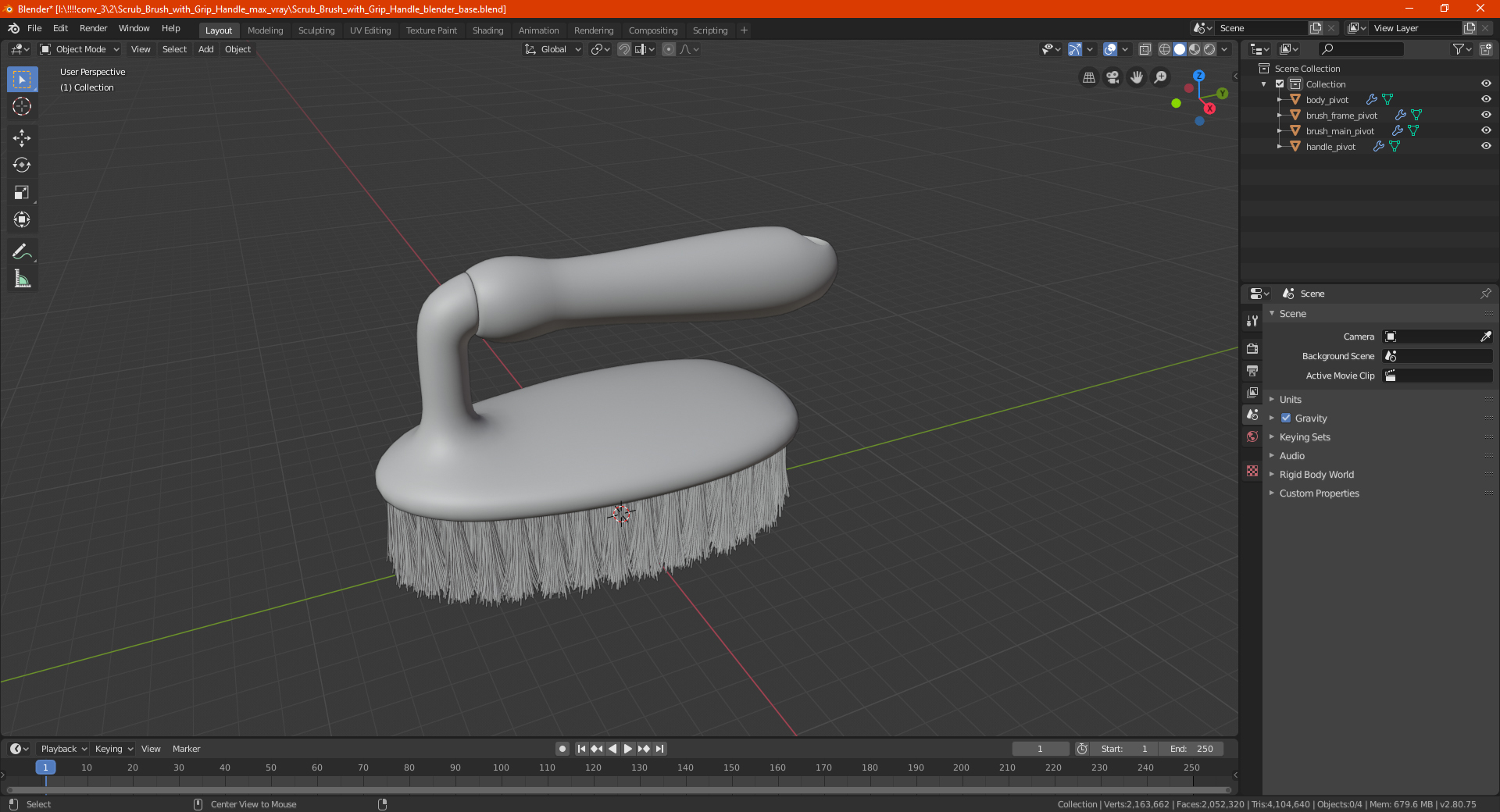Viewport: 1500px width, 812px height.
Task: Select wireframe viewport shading
Action: coord(1164,49)
